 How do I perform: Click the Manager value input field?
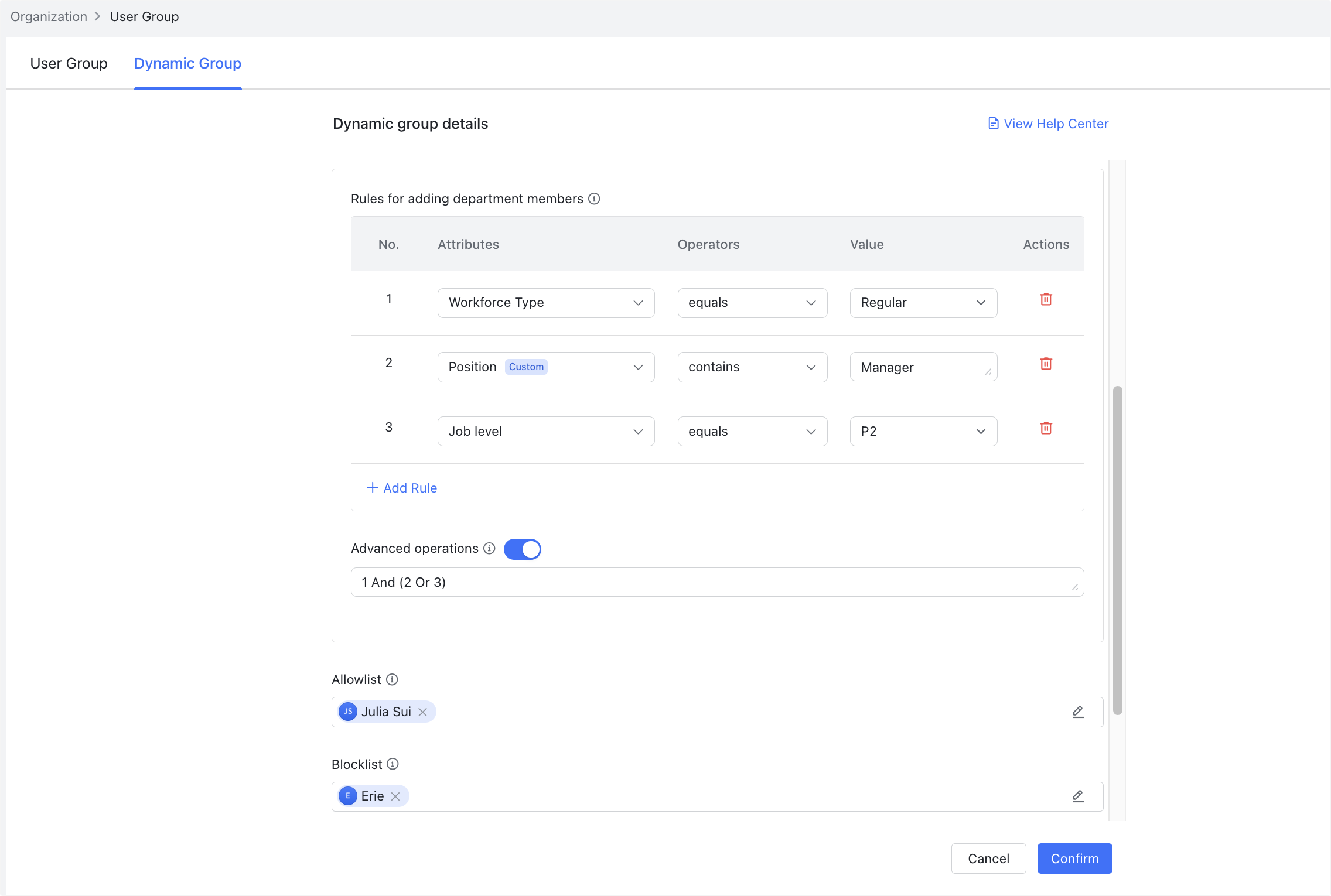tap(923, 367)
